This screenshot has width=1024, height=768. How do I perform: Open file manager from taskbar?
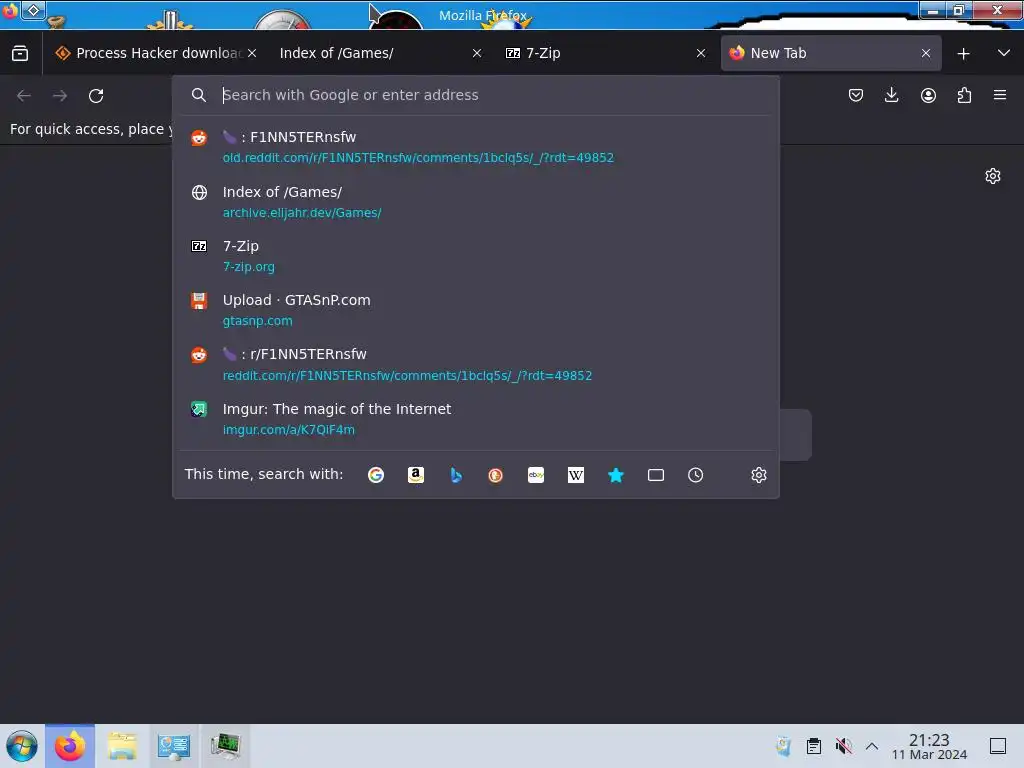[x=122, y=746]
